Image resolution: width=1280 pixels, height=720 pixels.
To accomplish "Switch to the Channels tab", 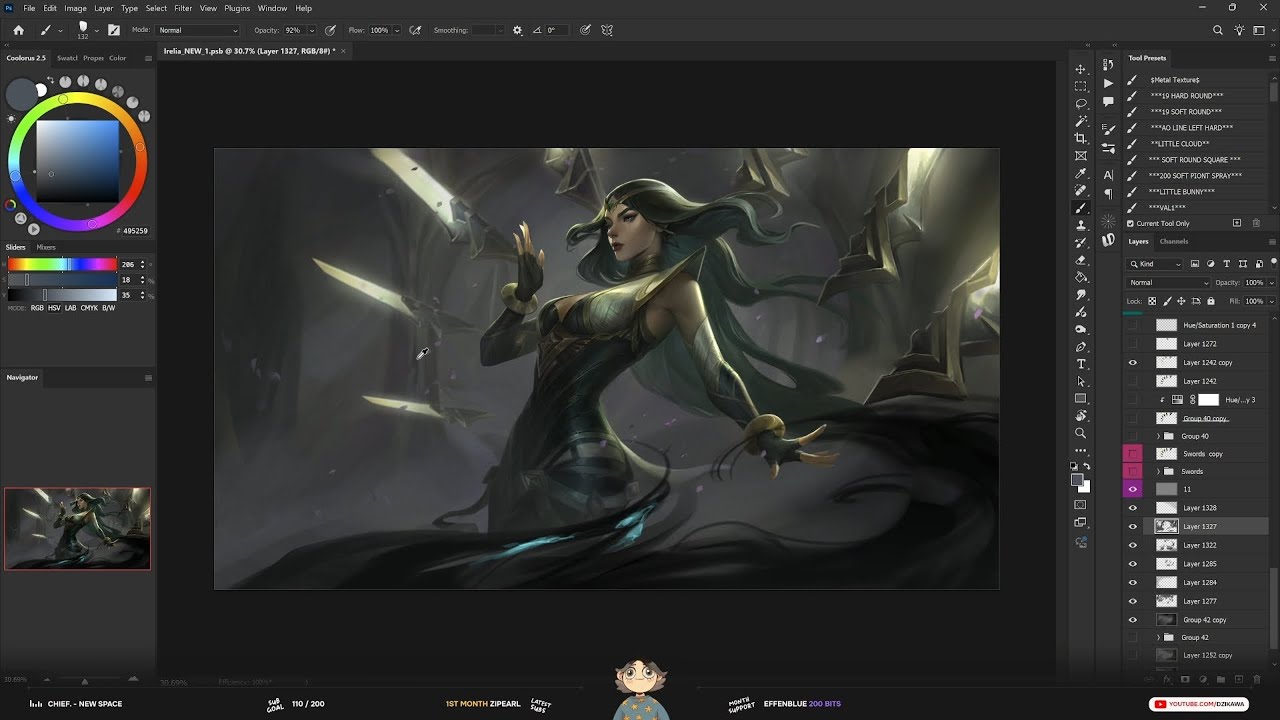I will (x=1173, y=241).
